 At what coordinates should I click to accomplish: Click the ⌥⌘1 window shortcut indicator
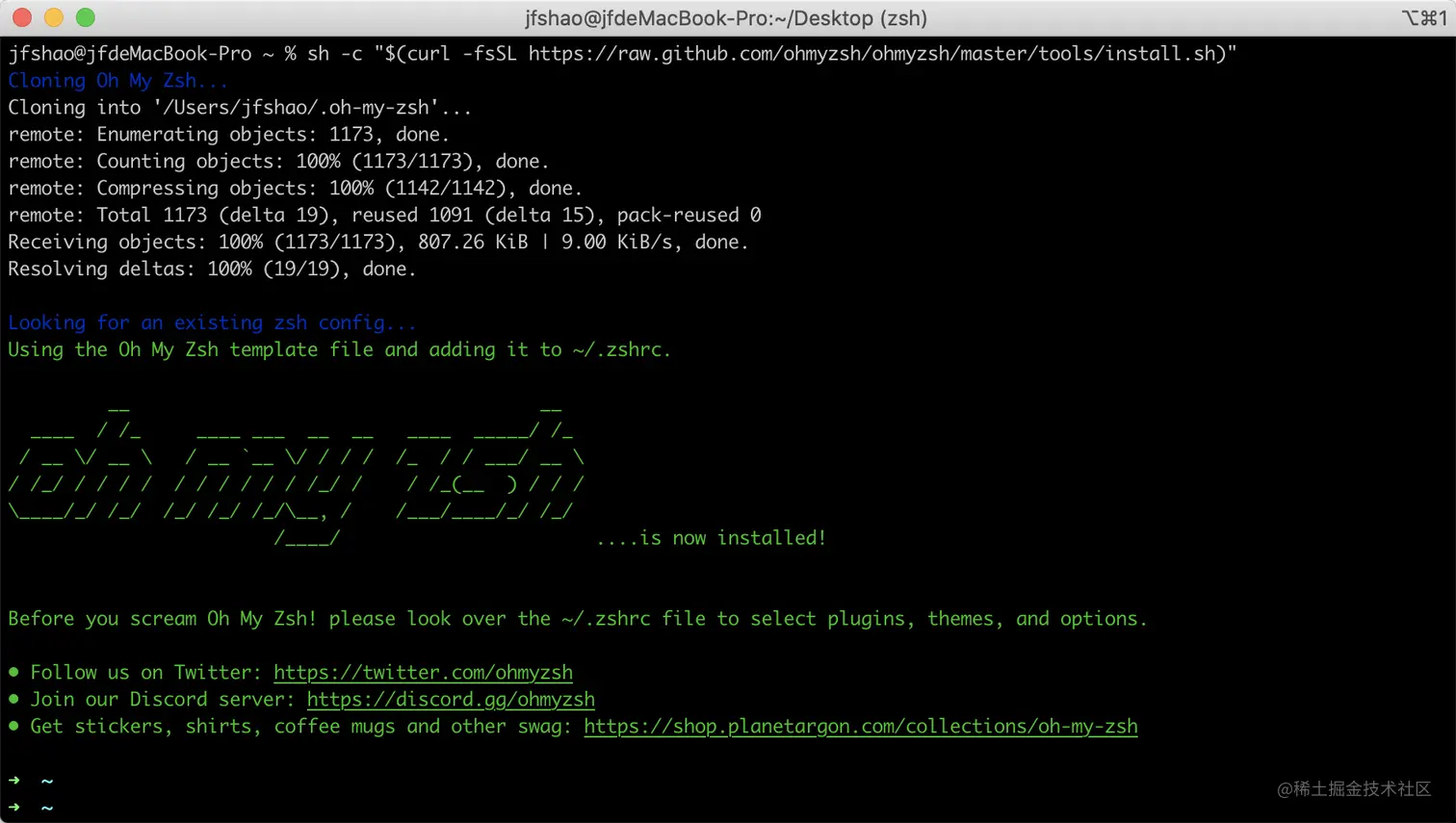coord(1423,18)
